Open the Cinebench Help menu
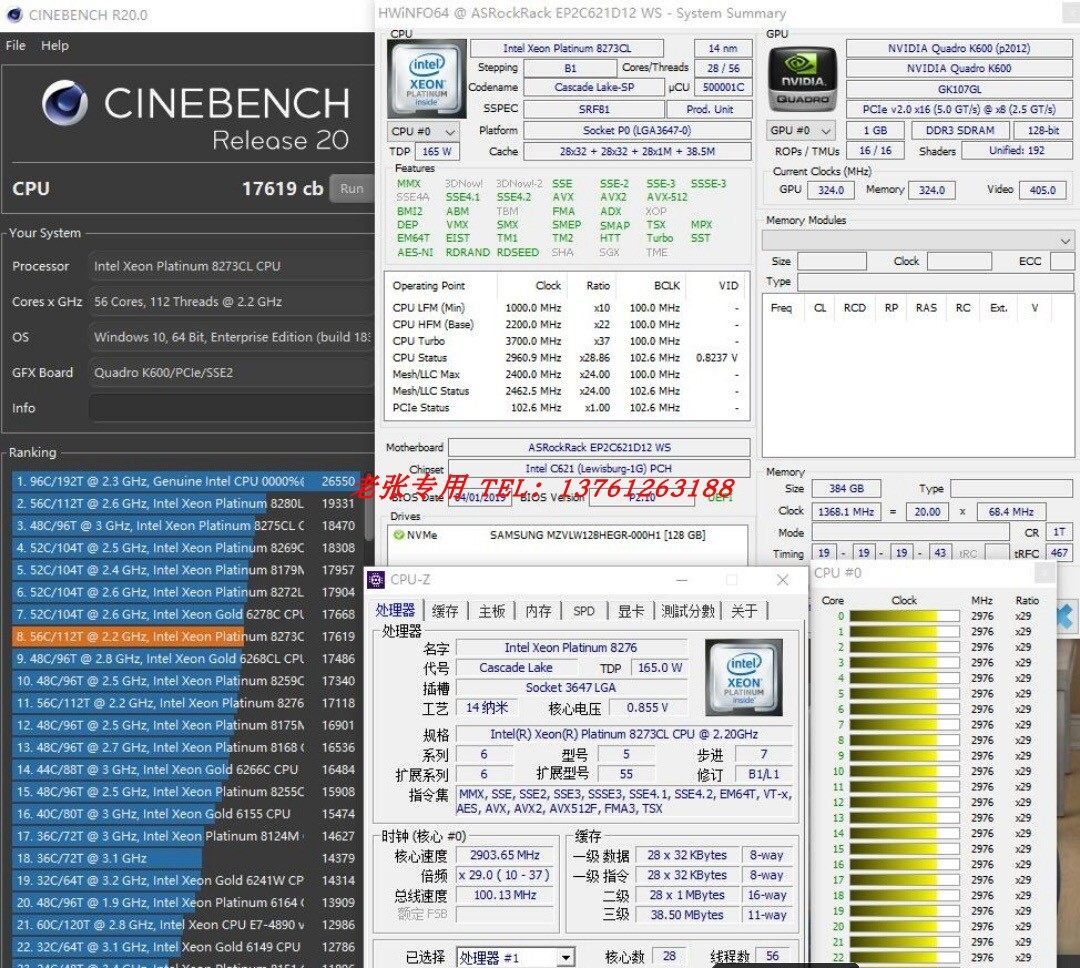Viewport: 1080px width, 968px height. tap(56, 45)
